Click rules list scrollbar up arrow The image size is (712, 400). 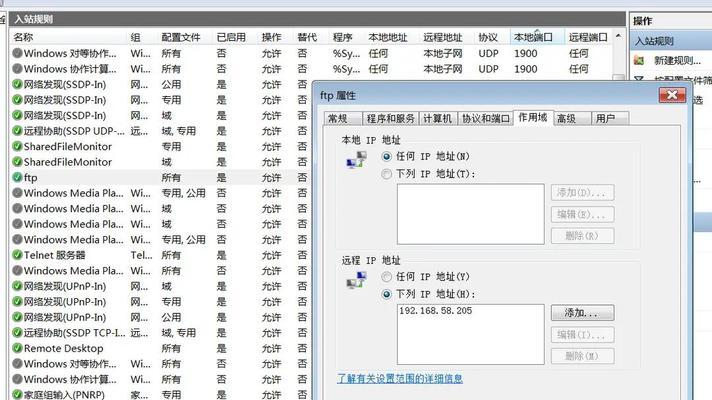pos(618,36)
